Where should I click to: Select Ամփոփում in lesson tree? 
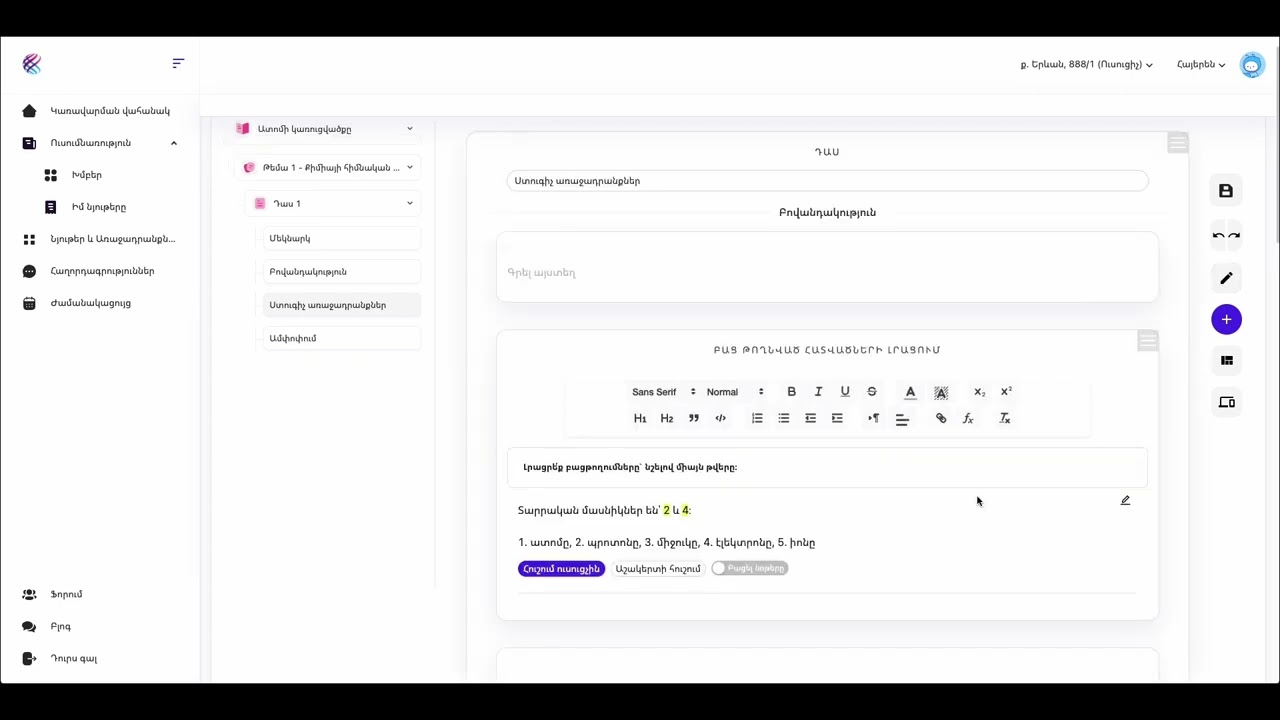(x=342, y=338)
